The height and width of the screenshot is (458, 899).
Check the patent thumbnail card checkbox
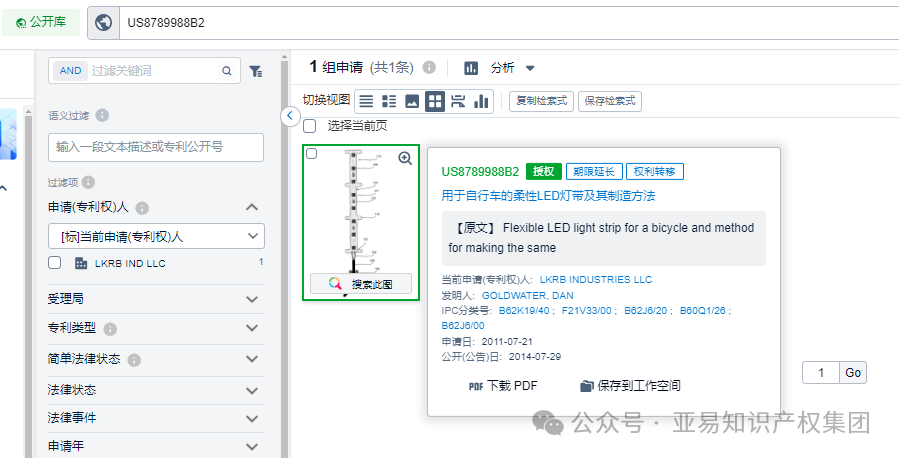311,154
